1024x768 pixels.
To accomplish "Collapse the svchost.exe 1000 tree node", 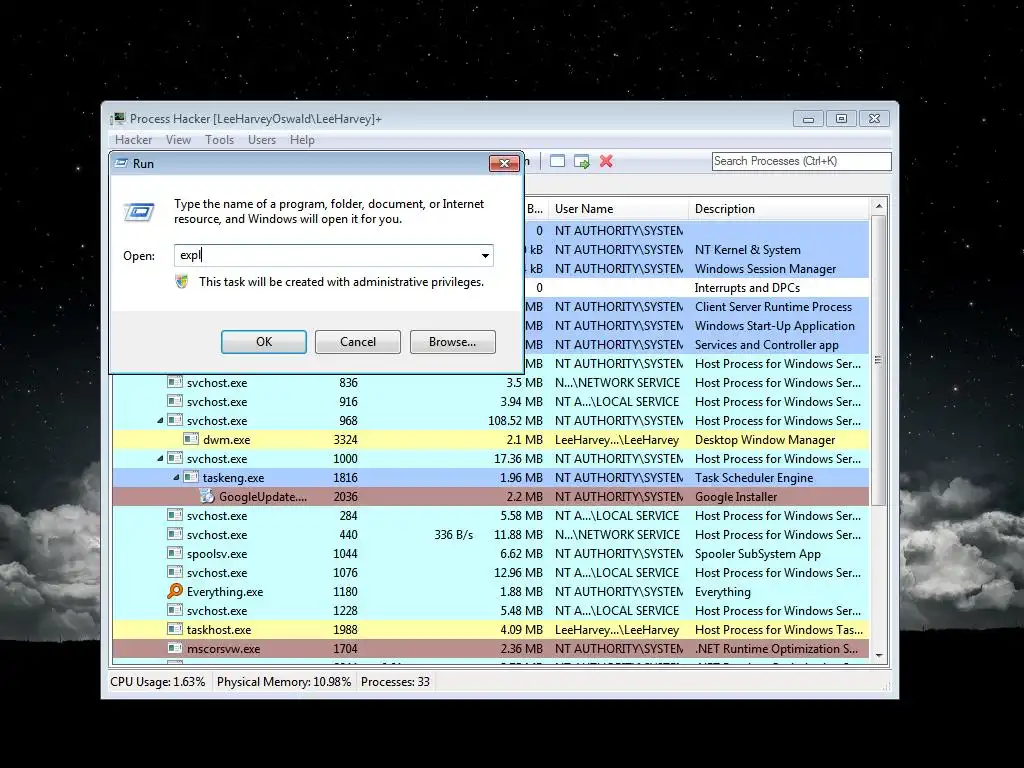I will (x=160, y=458).
